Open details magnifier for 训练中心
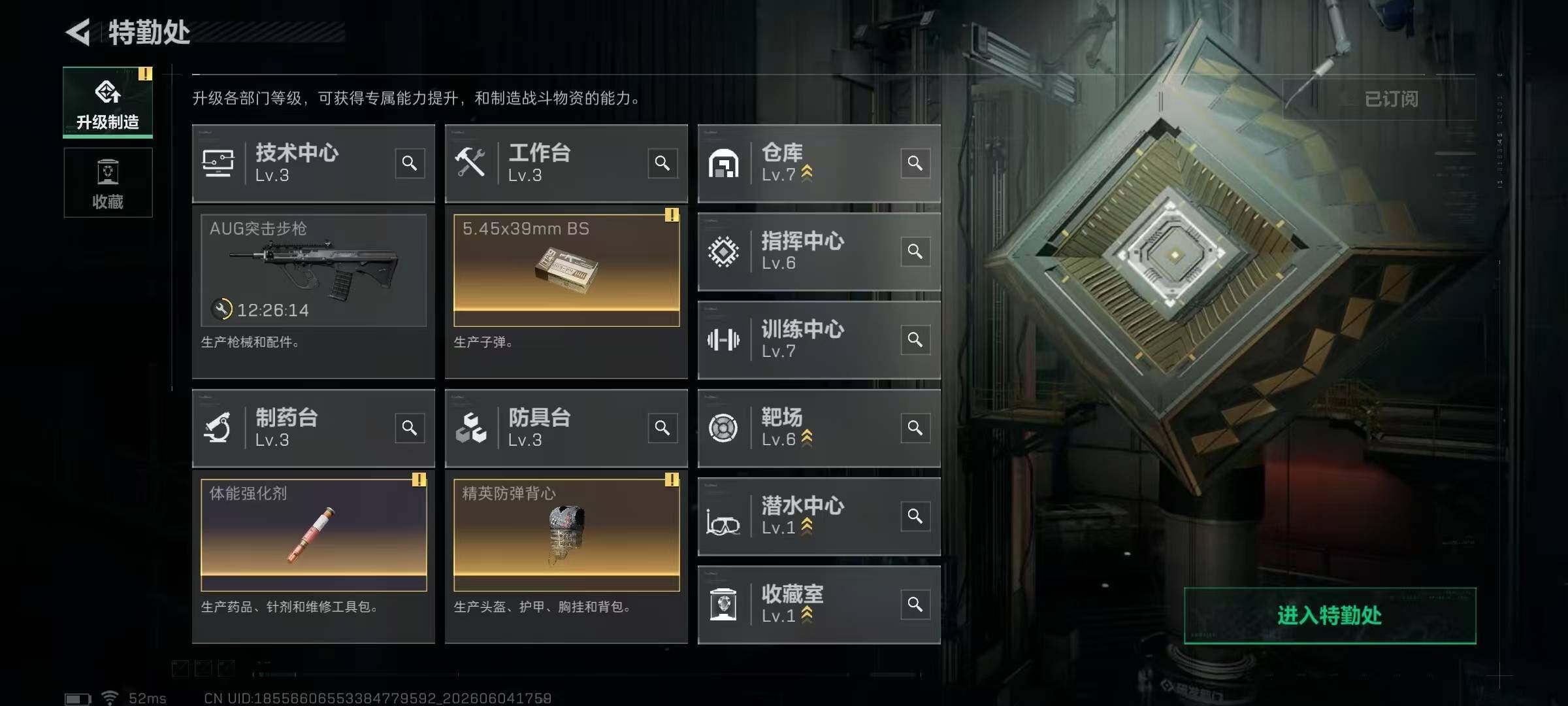Screen dimensions: 1568x706 (915, 339)
